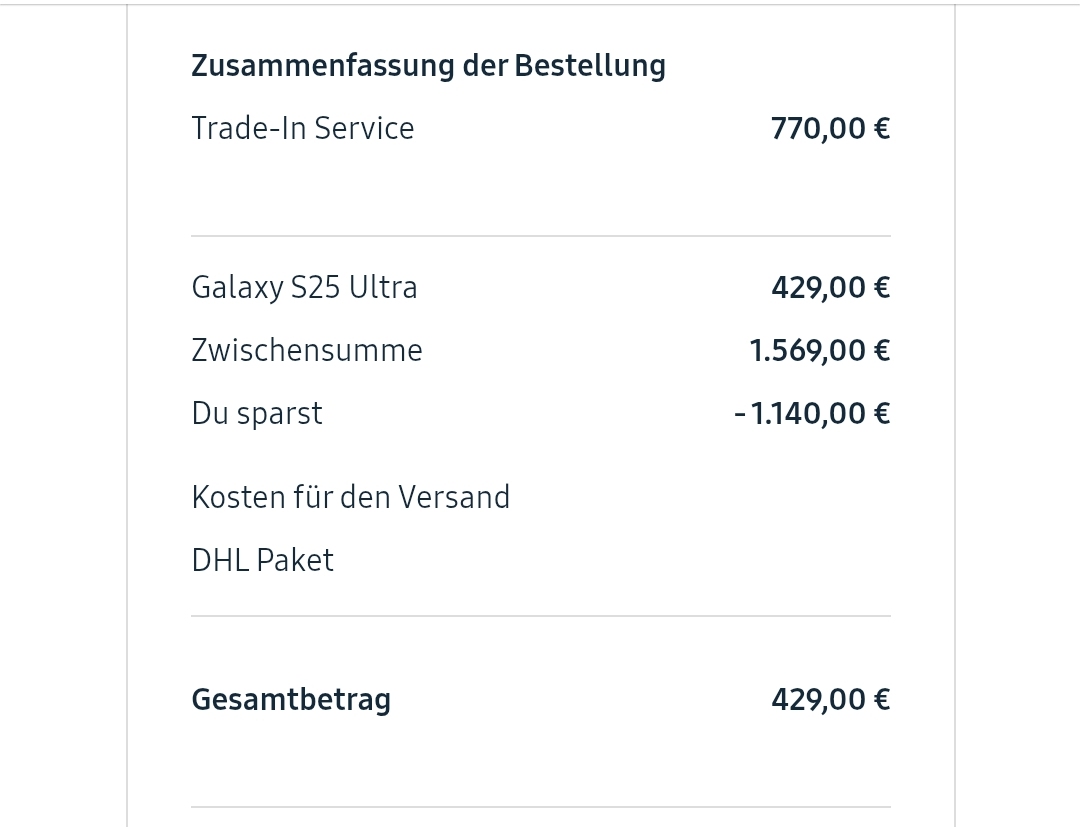Click the Zusammenfassung der Bestellung heading
Screen dimensions: 1080x827
tap(428, 66)
